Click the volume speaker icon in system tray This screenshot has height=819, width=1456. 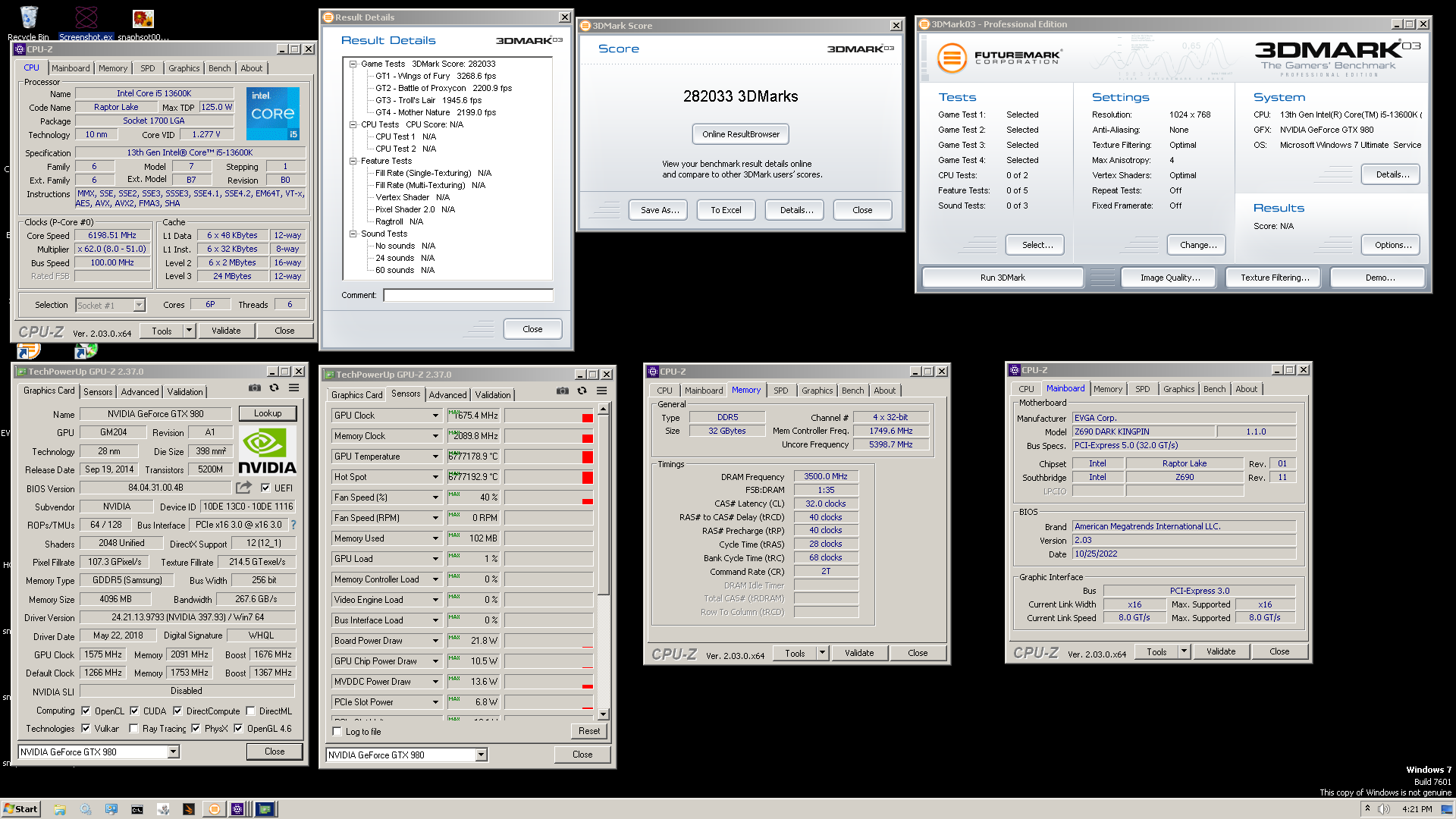coord(1383,809)
